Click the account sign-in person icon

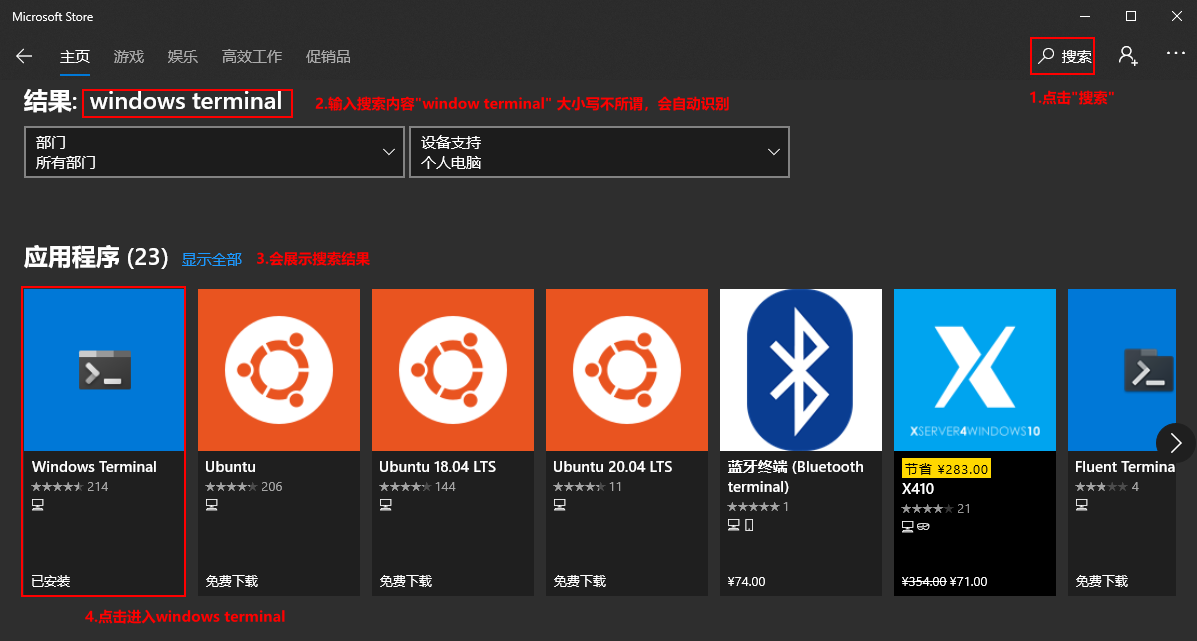(x=1128, y=56)
